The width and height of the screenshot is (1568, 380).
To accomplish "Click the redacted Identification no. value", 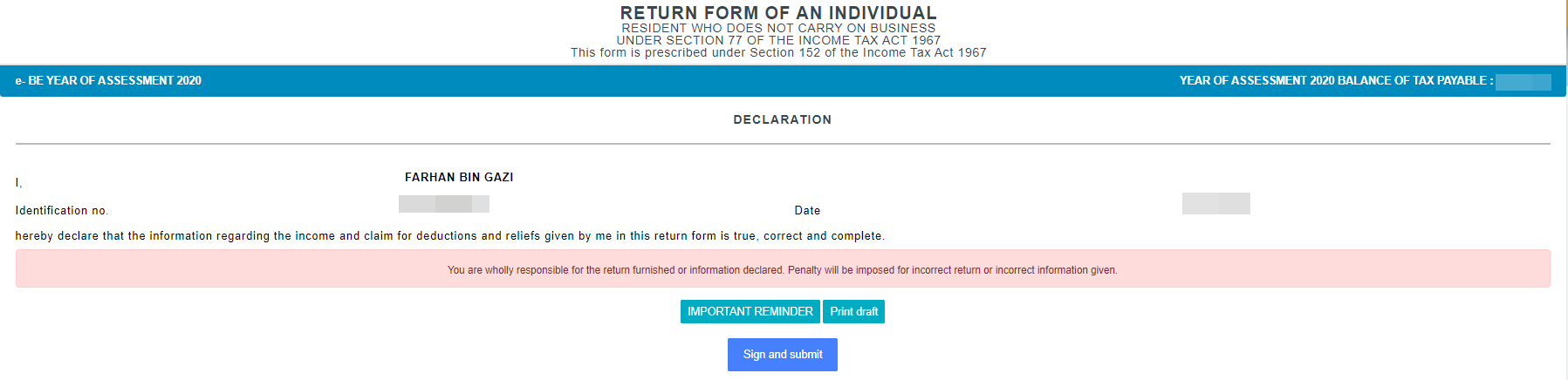I will coord(443,204).
